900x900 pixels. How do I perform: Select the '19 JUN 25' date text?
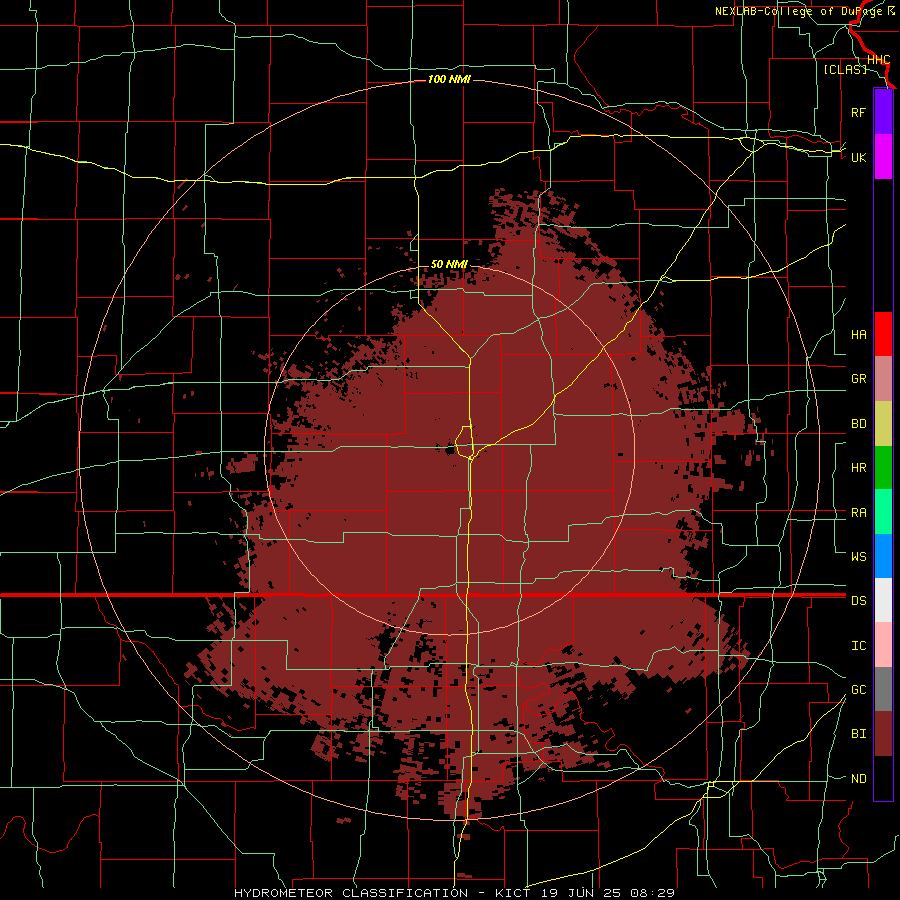point(582,893)
